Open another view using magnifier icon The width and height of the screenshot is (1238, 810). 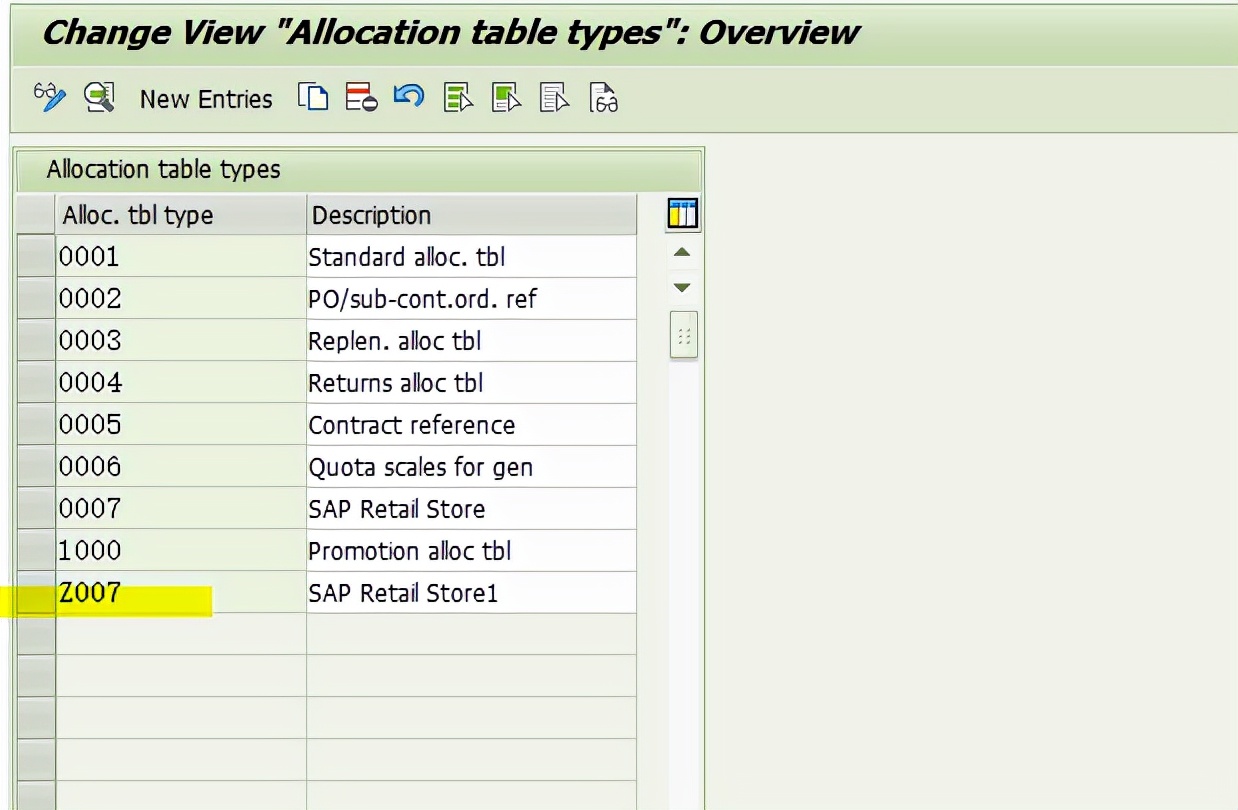point(98,97)
